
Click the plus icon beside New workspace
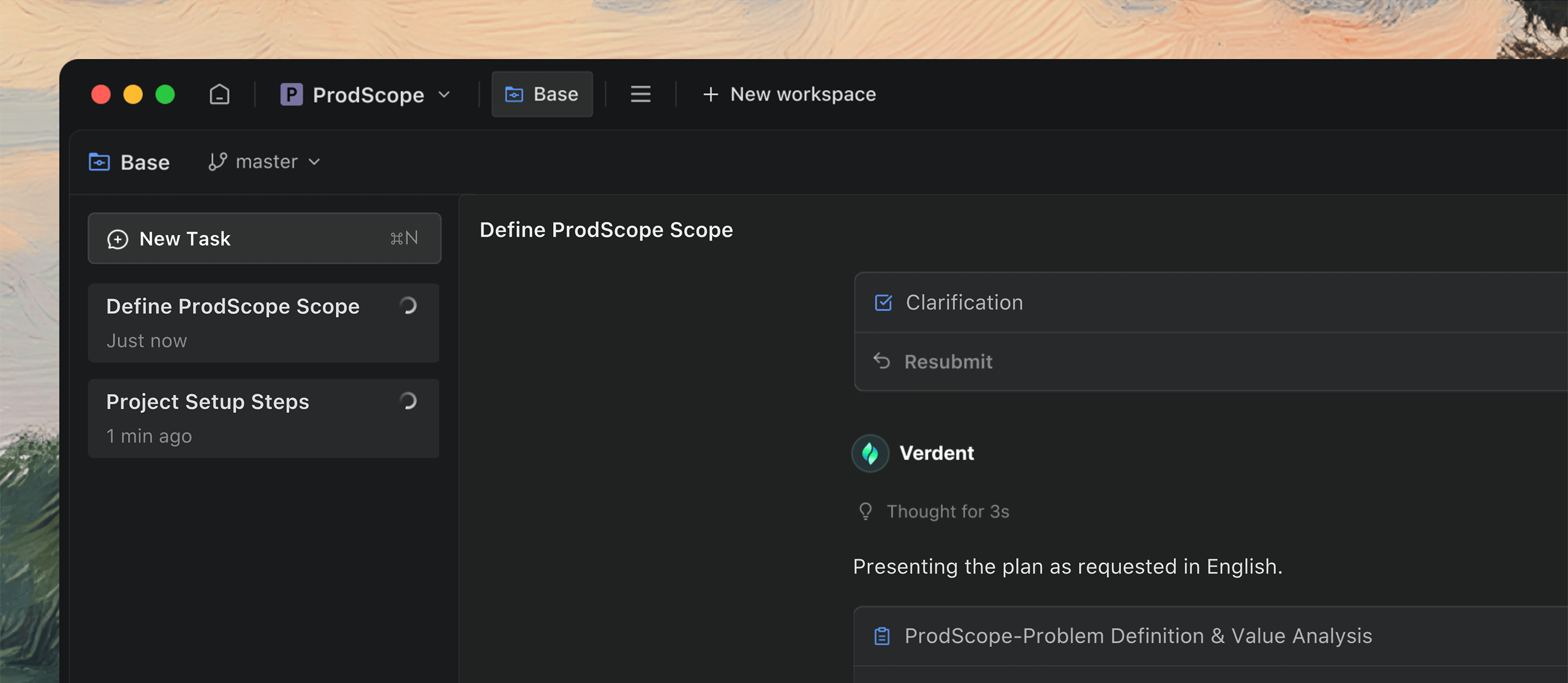(710, 94)
